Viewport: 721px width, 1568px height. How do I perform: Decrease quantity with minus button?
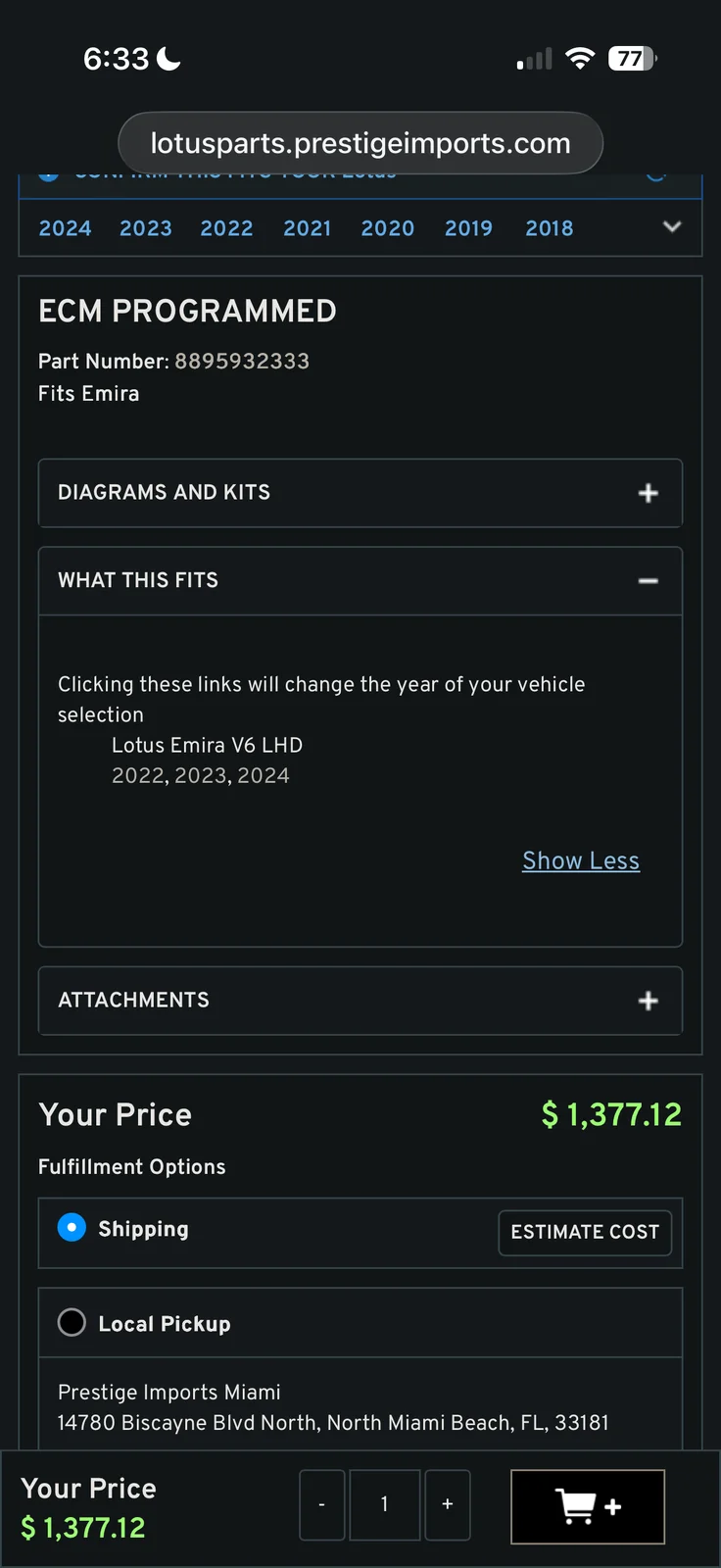[321, 1504]
